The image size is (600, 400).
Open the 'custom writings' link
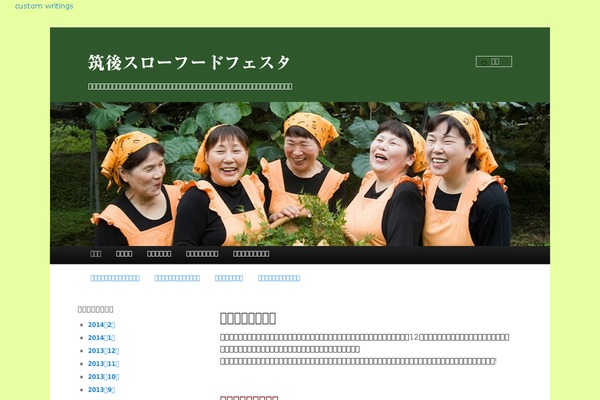click(x=44, y=6)
